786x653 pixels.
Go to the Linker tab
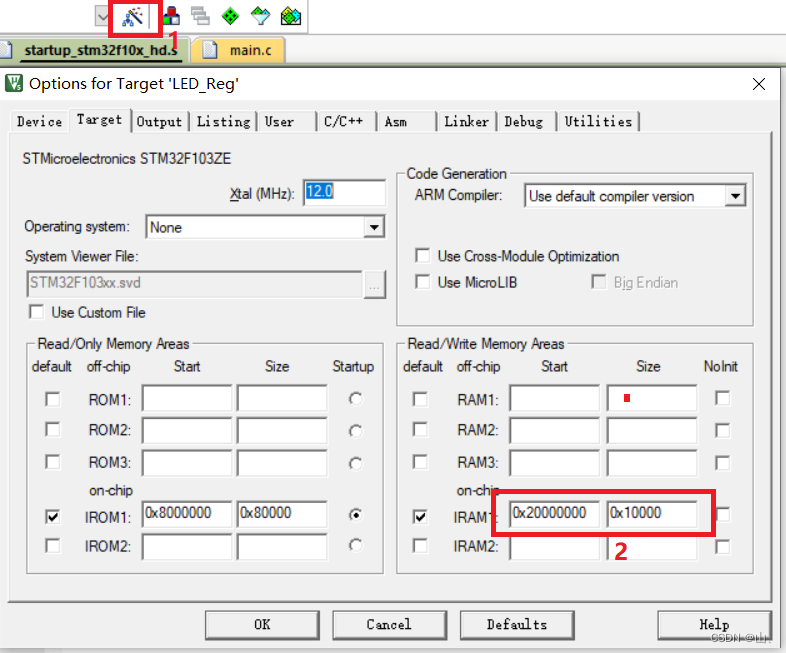pyautogui.click(x=466, y=122)
